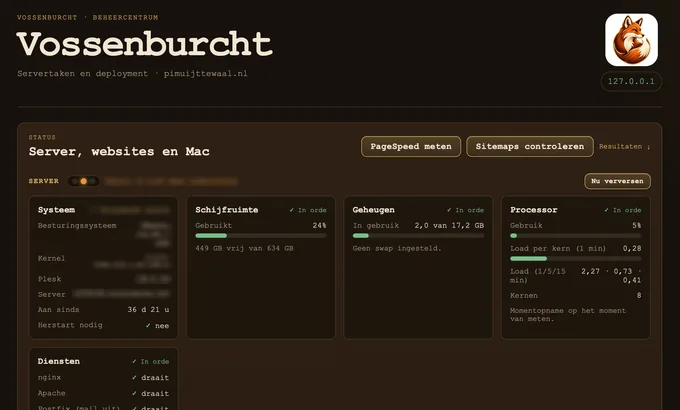Image resolution: width=680 pixels, height=410 pixels.
Task: Click the Server, websites en Mac heading
Action: click(x=119, y=151)
